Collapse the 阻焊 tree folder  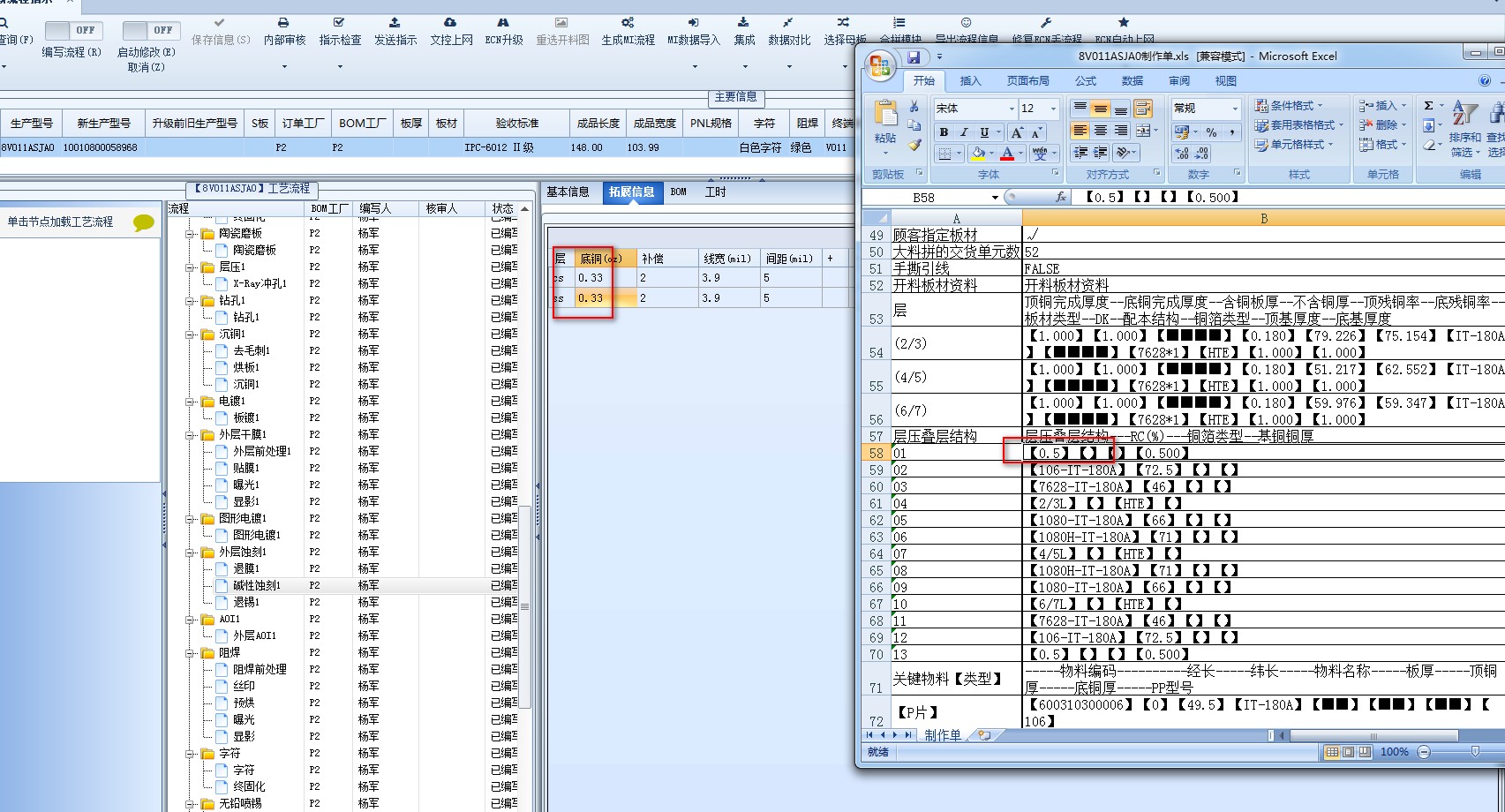pyautogui.click(x=190, y=653)
